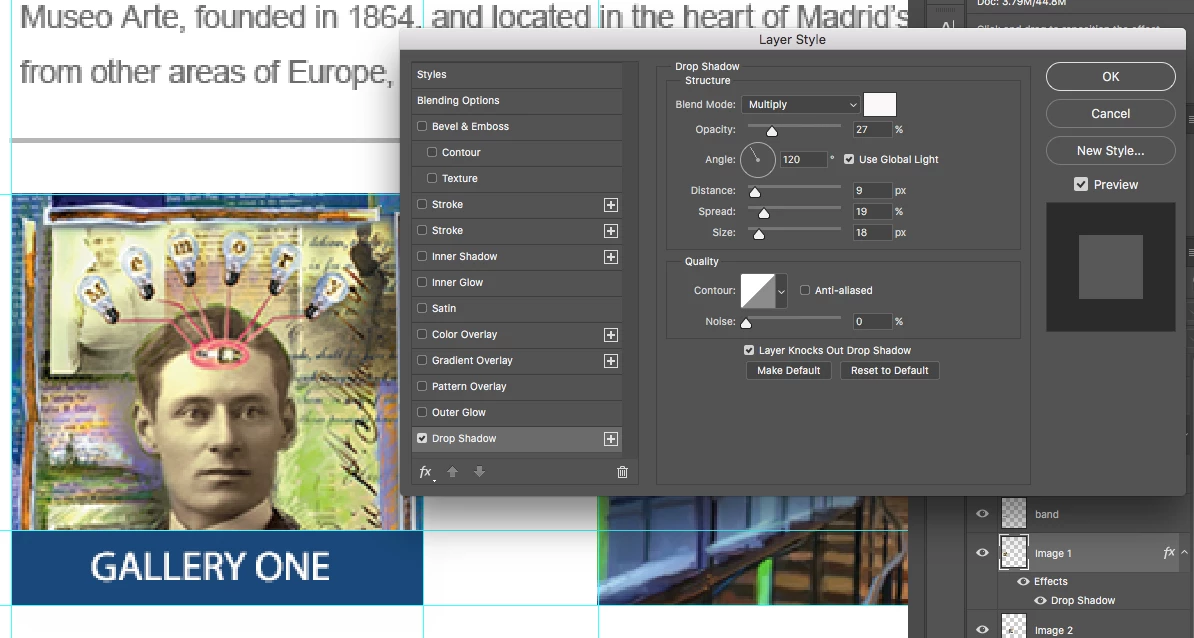Click Make Default button
Image resolution: width=1194 pixels, height=638 pixels.
[x=788, y=371]
